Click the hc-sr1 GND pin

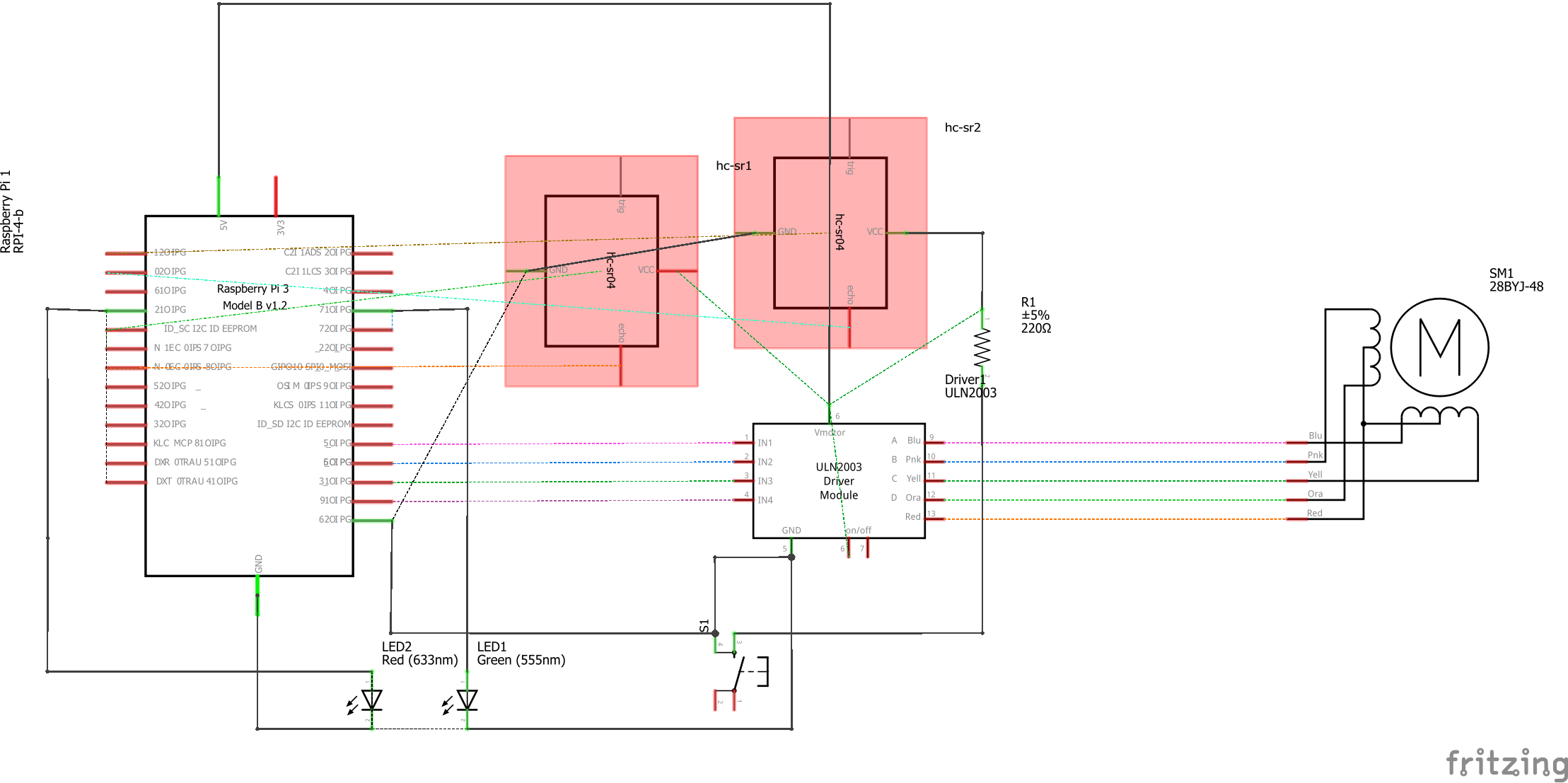point(525,271)
